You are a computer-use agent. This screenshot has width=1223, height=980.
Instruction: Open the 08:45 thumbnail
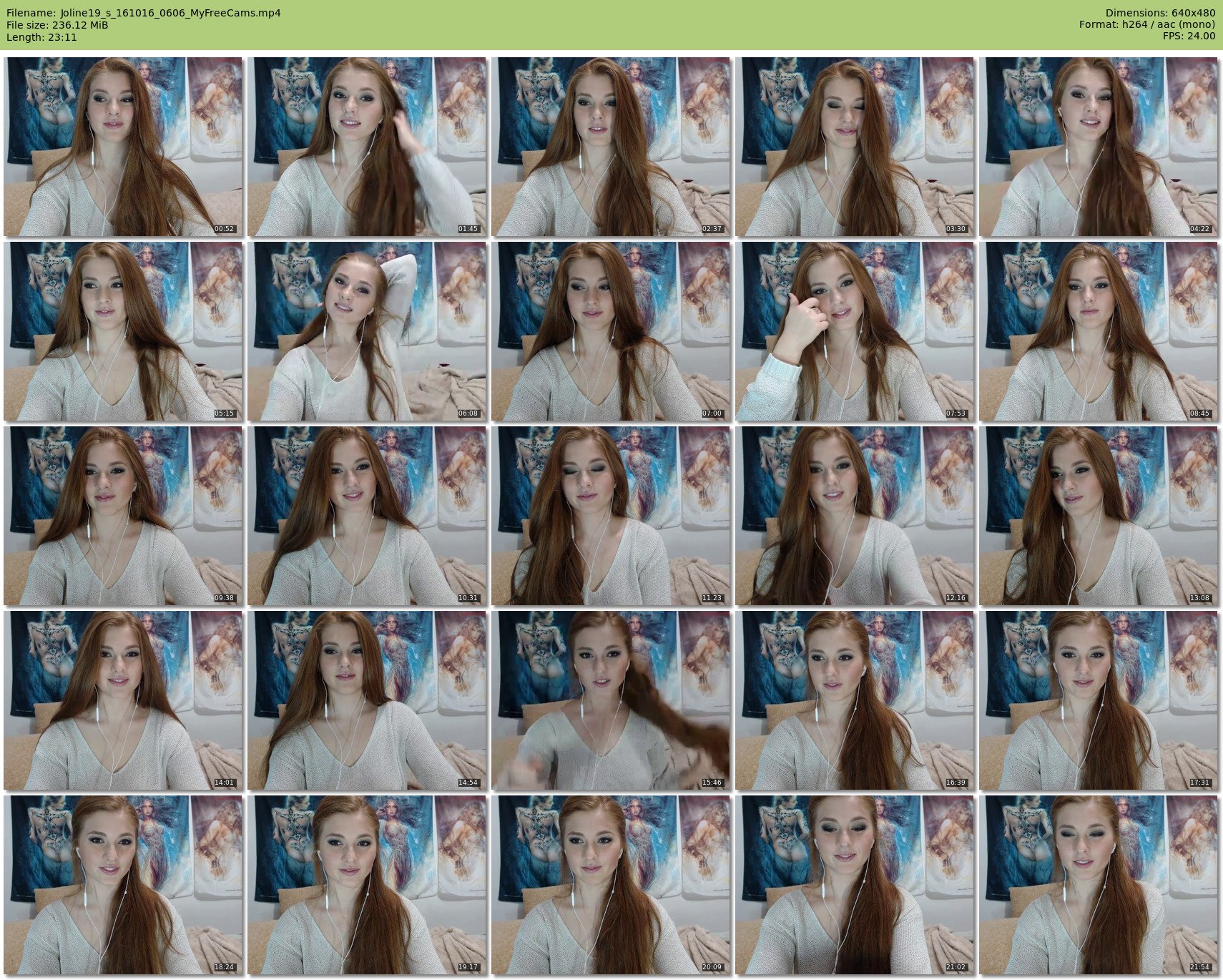pyautogui.click(x=1099, y=331)
